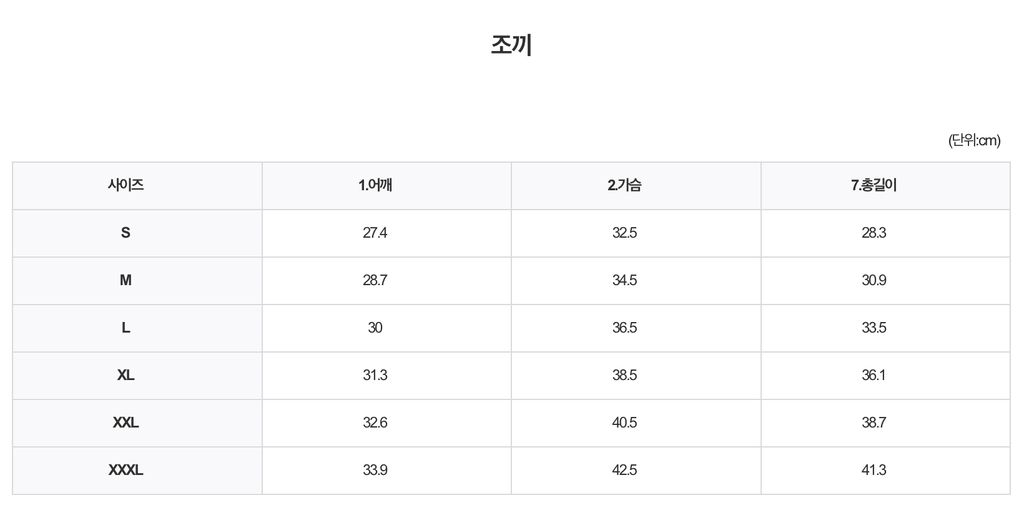Click the XXL size row label
1024x526 pixels.
click(126, 423)
